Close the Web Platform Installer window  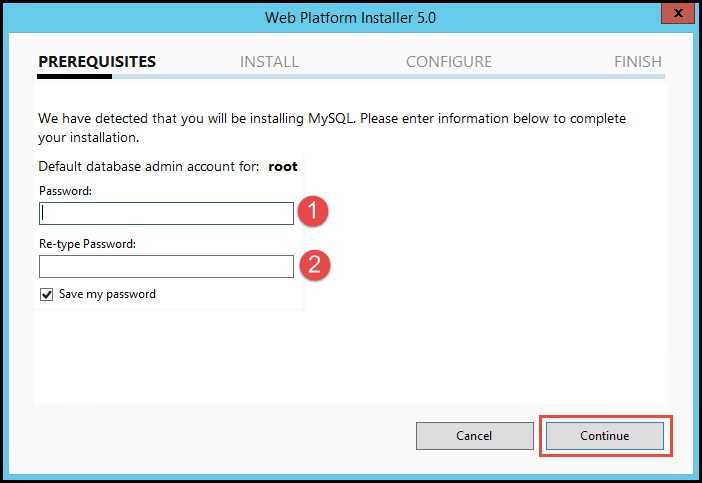(x=677, y=15)
